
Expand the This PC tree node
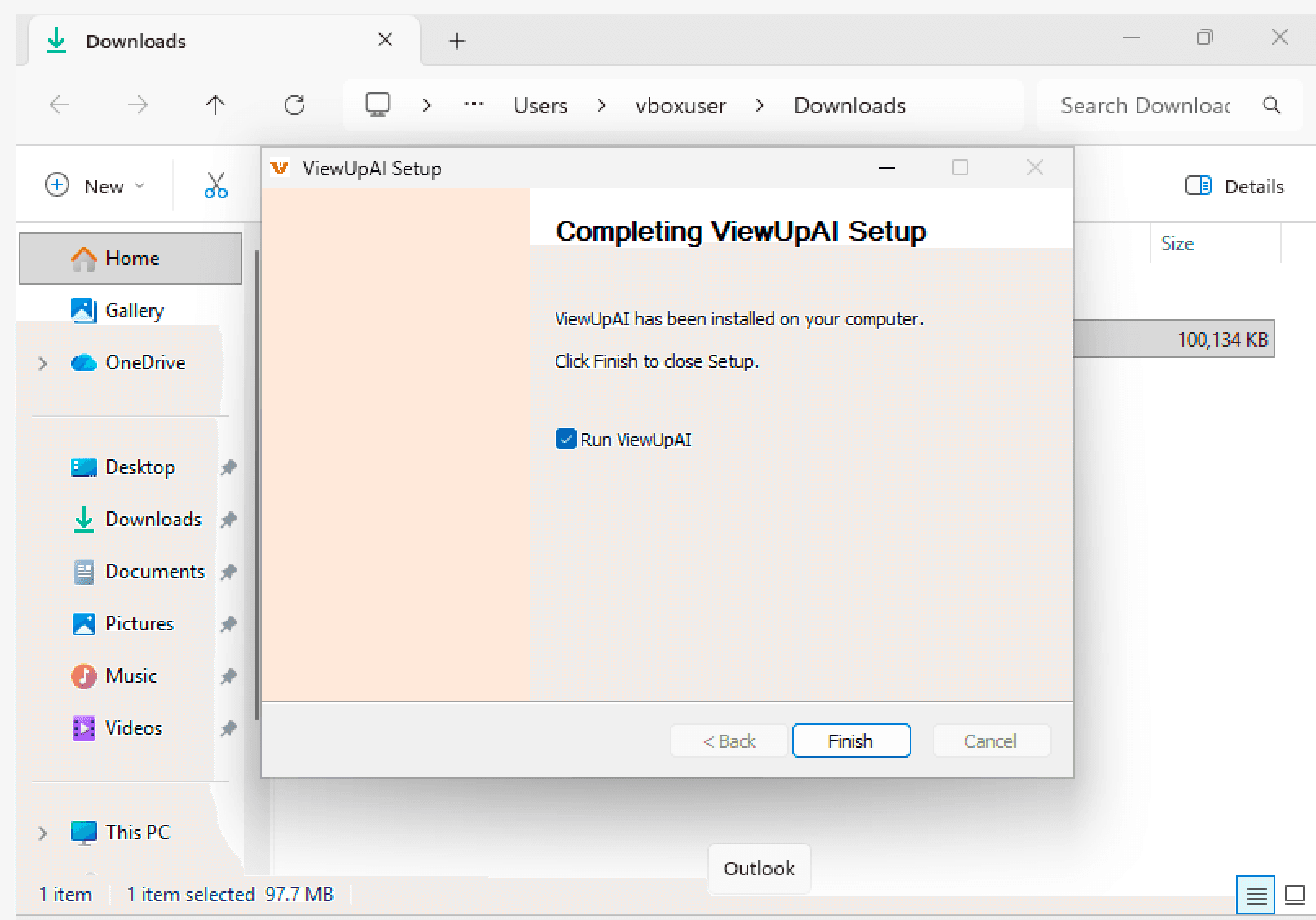pyautogui.click(x=42, y=833)
